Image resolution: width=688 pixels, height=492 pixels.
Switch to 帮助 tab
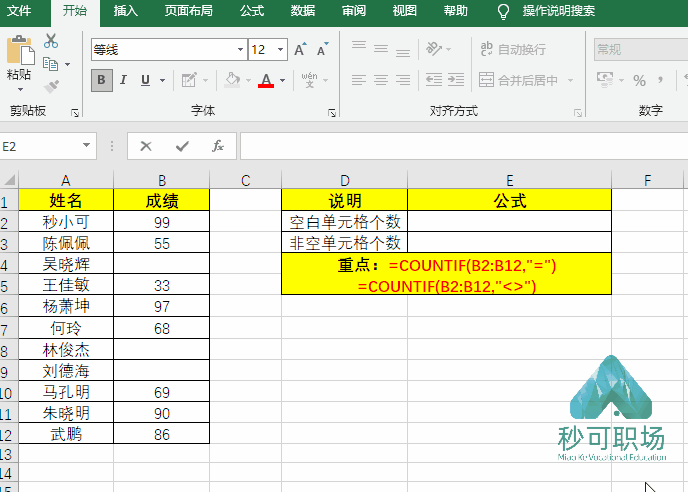click(x=455, y=11)
